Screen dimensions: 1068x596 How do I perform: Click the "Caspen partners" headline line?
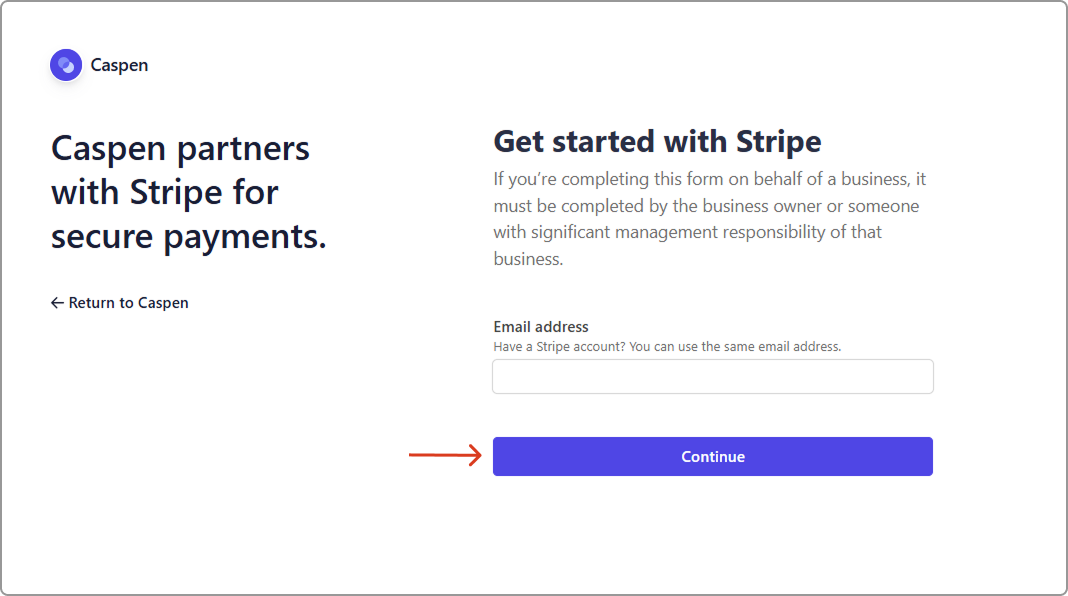point(180,148)
